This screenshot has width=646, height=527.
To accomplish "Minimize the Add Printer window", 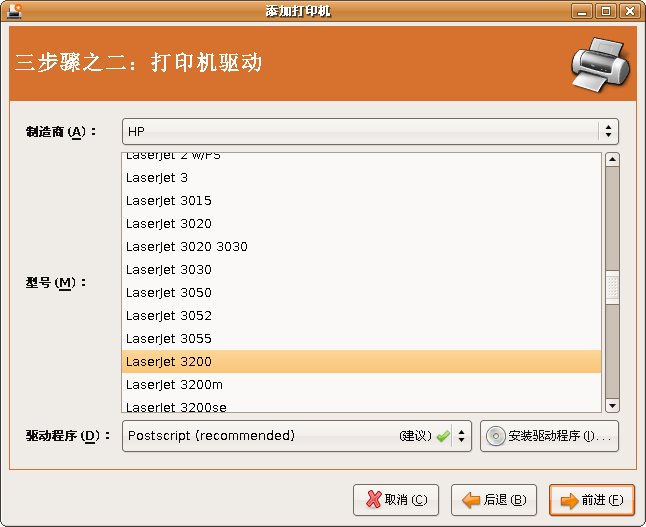I will [x=582, y=11].
